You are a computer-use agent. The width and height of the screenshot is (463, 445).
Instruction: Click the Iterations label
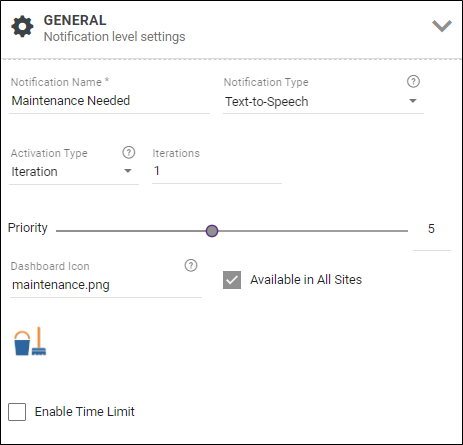pyautogui.click(x=176, y=153)
